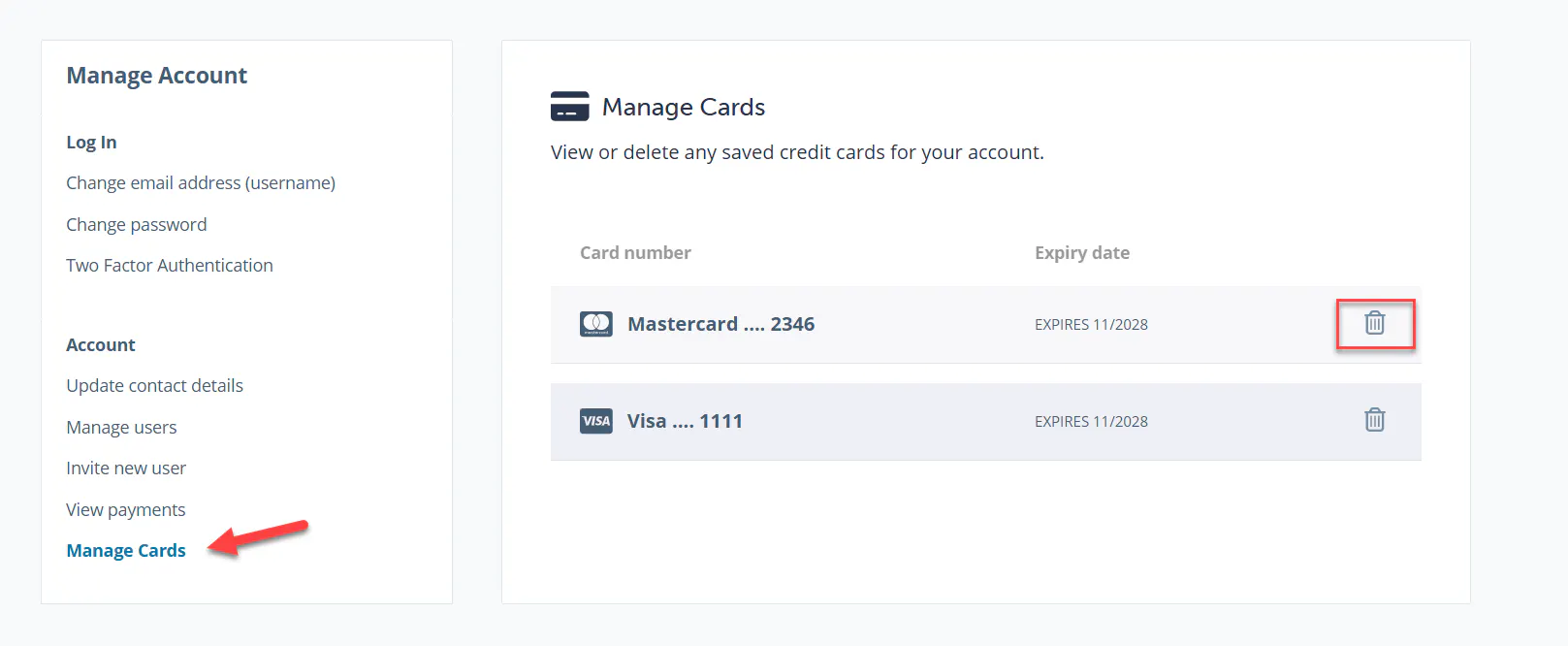Click the Mastercard logo icon
The width and height of the screenshot is (1568, 646).
click(596, 324)
